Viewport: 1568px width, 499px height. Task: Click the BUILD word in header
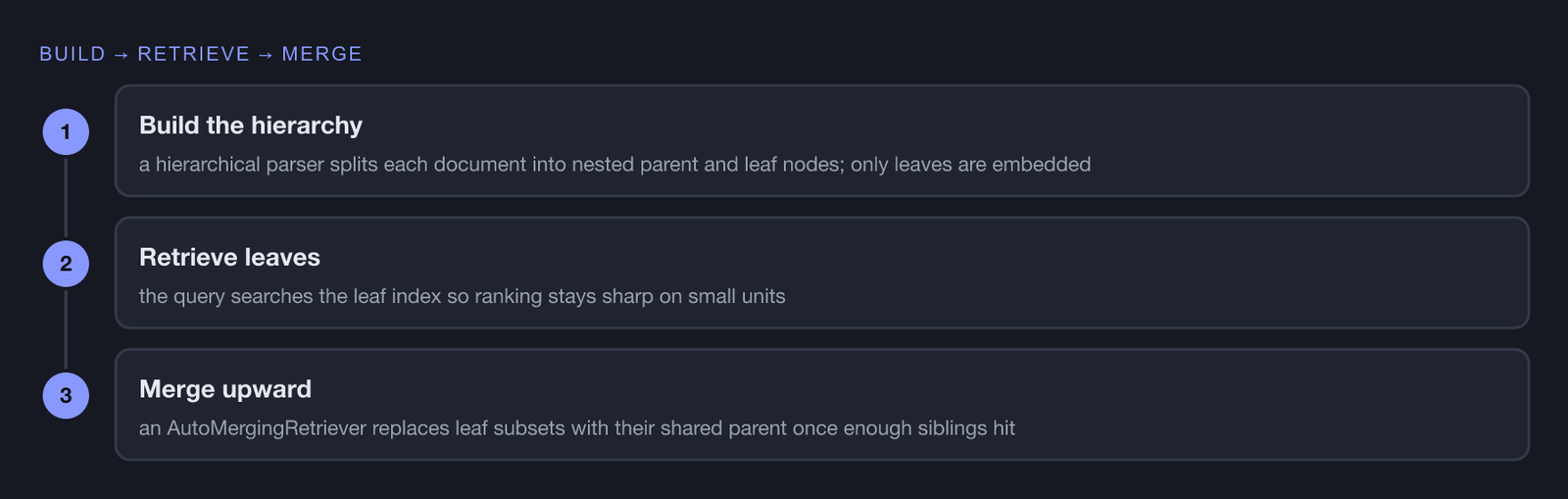(x=73, y=54)
